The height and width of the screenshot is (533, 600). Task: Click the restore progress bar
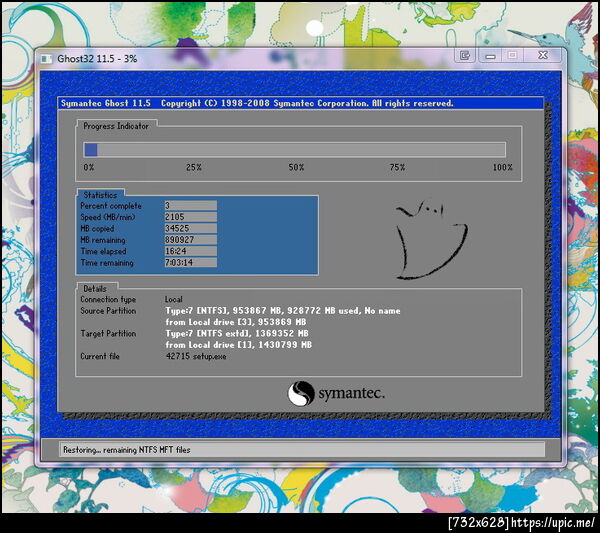tap(295, 150)
